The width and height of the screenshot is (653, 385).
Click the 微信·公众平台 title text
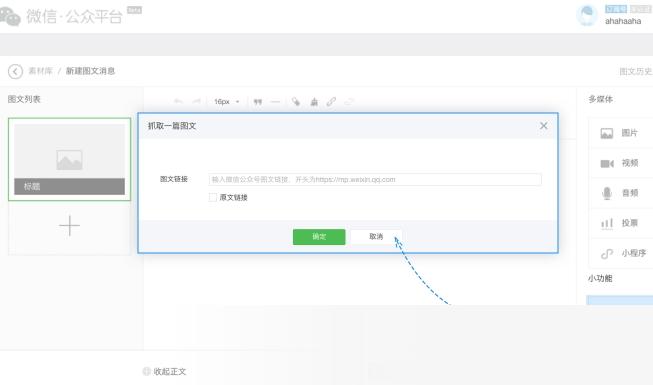coord(74,17)
